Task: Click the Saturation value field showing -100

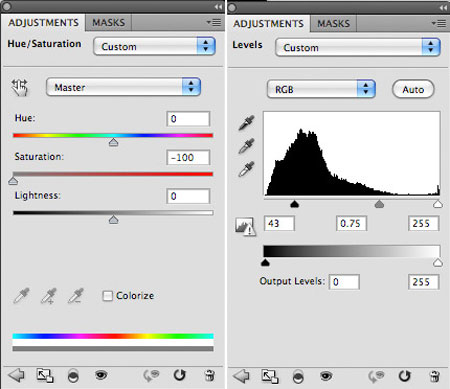Action: point(188,157)
